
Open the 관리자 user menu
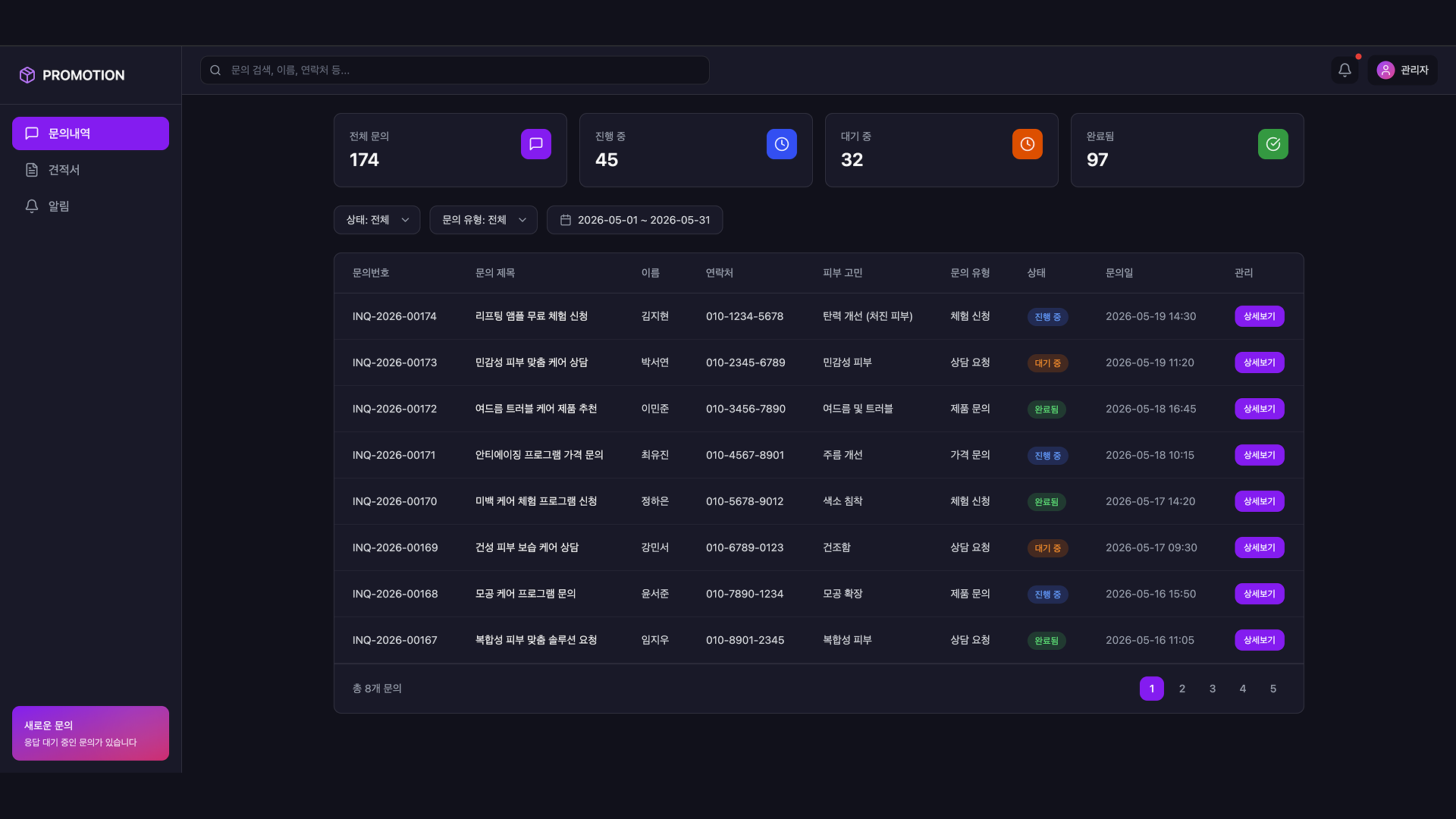(x=1402, y=70)
